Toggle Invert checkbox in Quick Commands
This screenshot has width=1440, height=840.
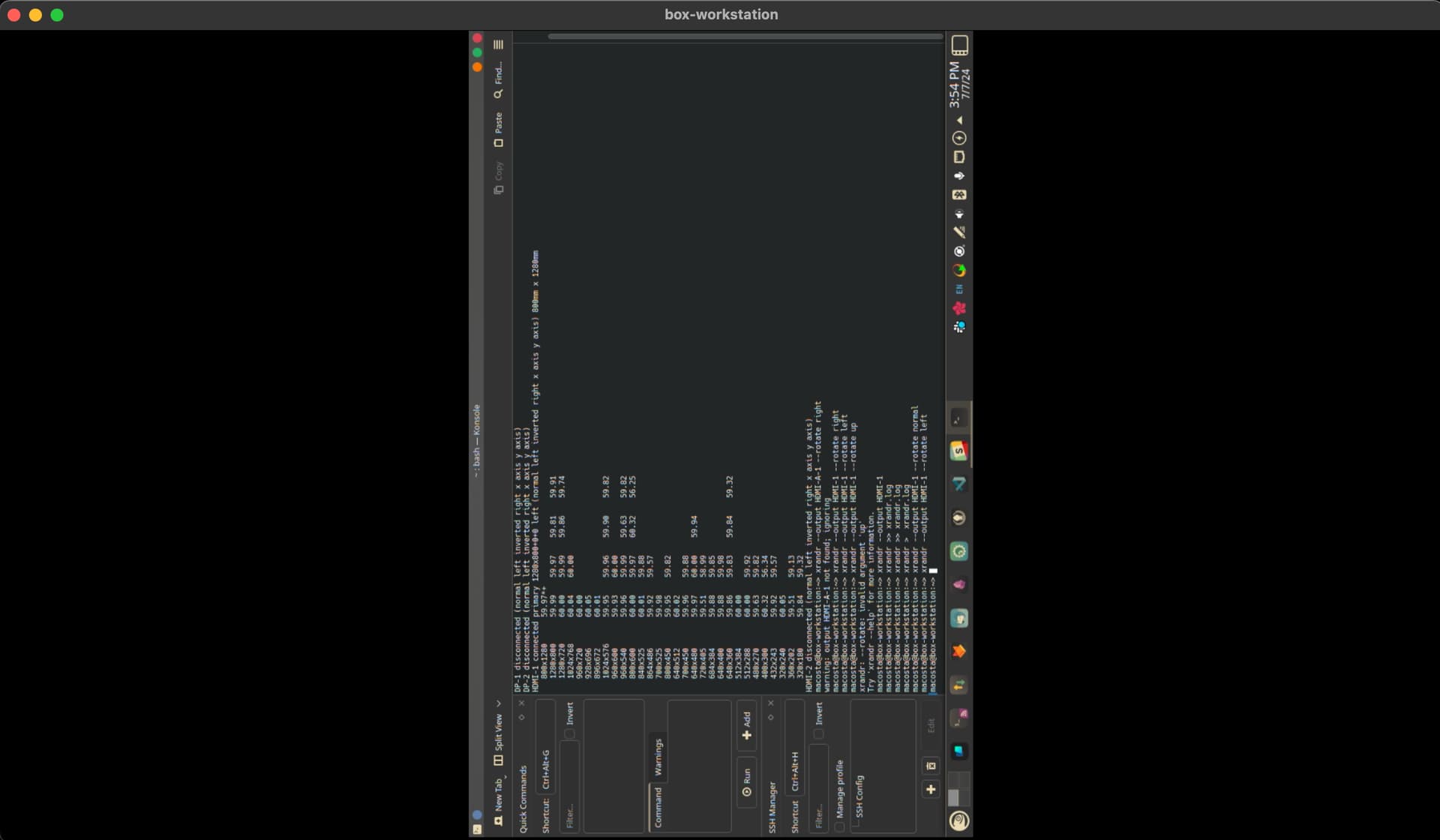point(569,734)
